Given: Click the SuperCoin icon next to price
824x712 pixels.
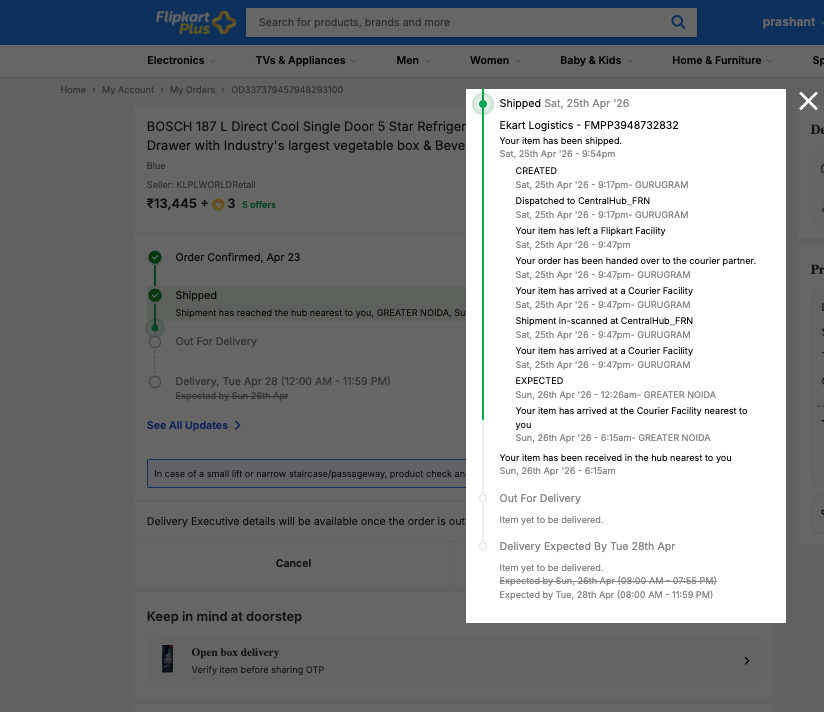Looking at the screenshot, I should pyautogui.click(x=218, y=204).
